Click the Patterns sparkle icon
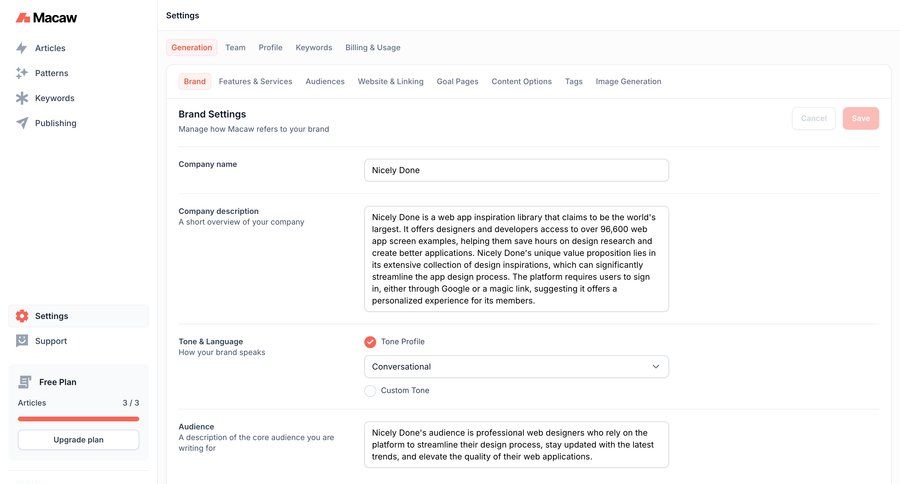900x484 pixels. (22, 73)
